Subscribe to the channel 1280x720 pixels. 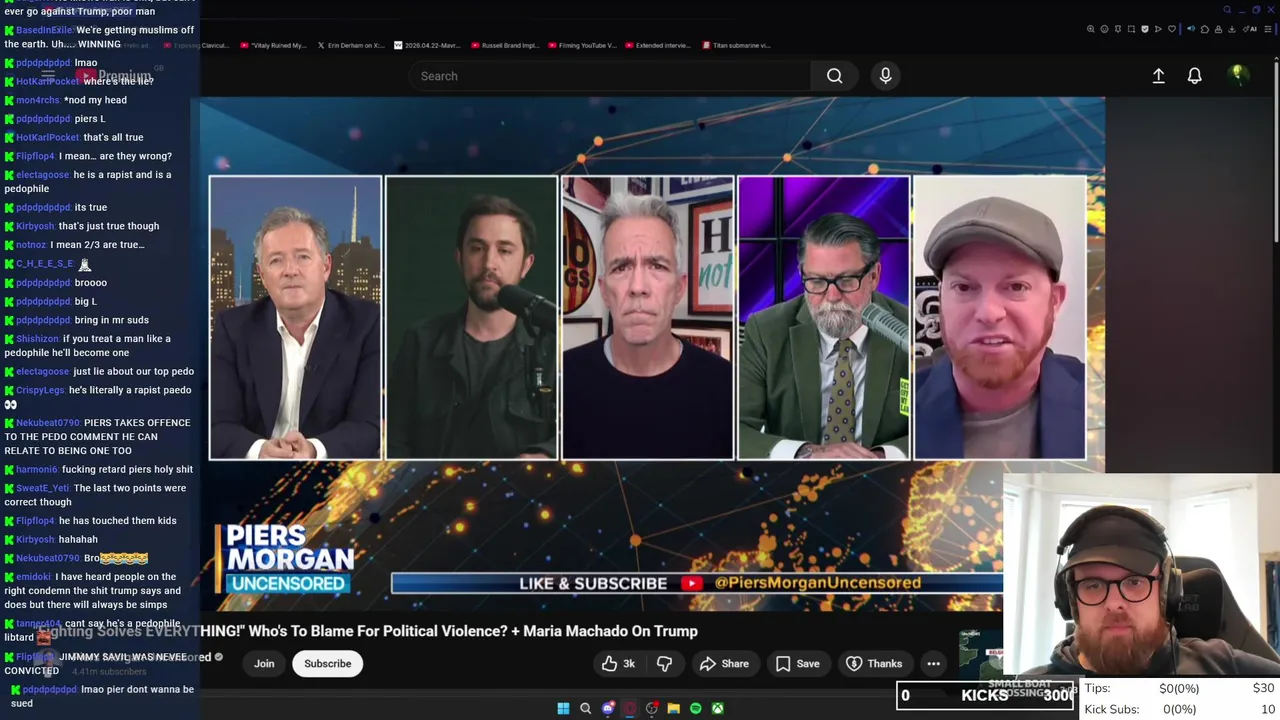pos(327,663)
